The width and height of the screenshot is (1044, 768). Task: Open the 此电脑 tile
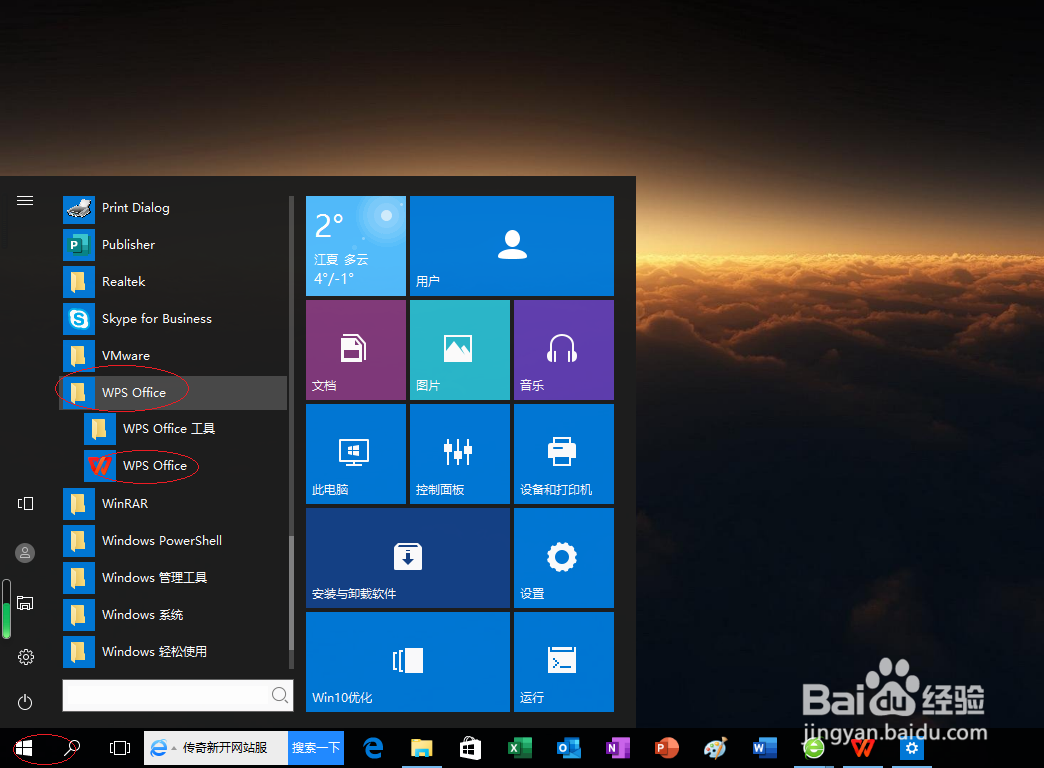(356, 454)
